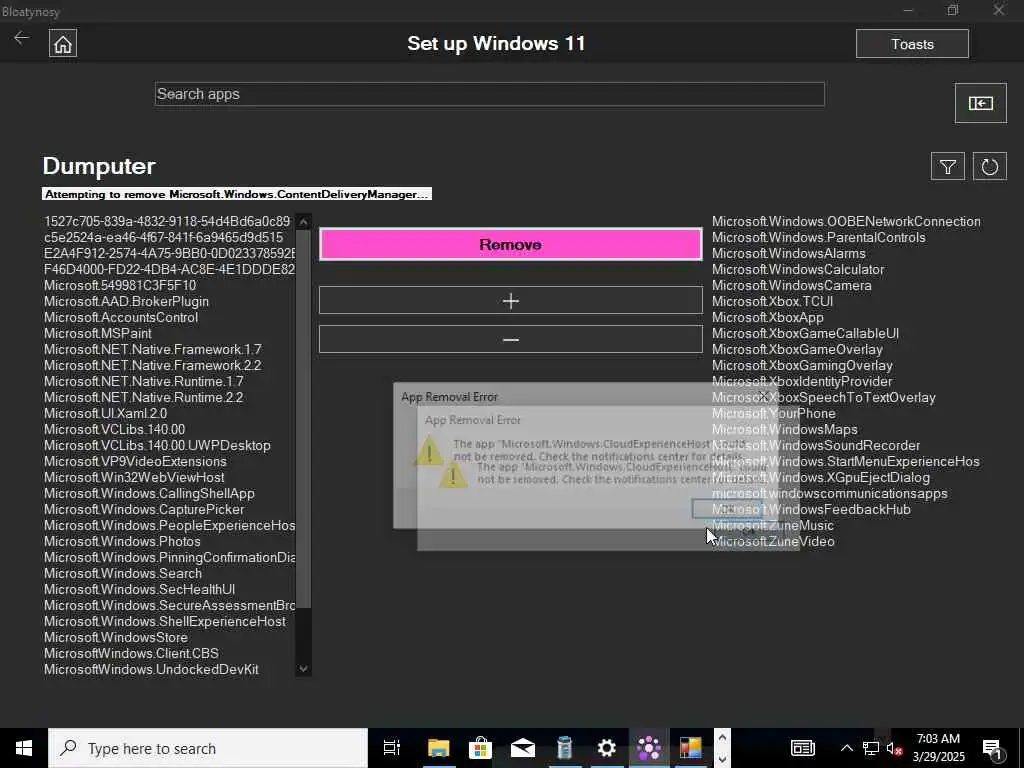Select Microsoft.XboxGameCallableUI on right

pyautogui.click(x=805, y=333)
